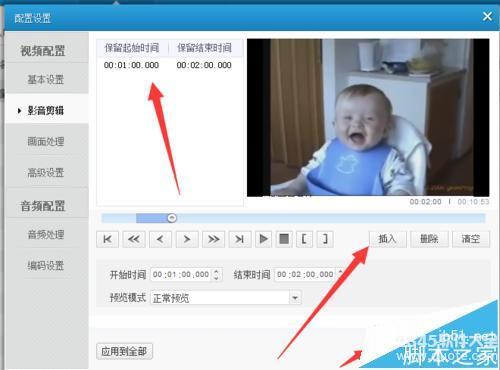500x370 pixels.
Task: Click the 开始时间 spinner arrows
Action: point(217,275)
